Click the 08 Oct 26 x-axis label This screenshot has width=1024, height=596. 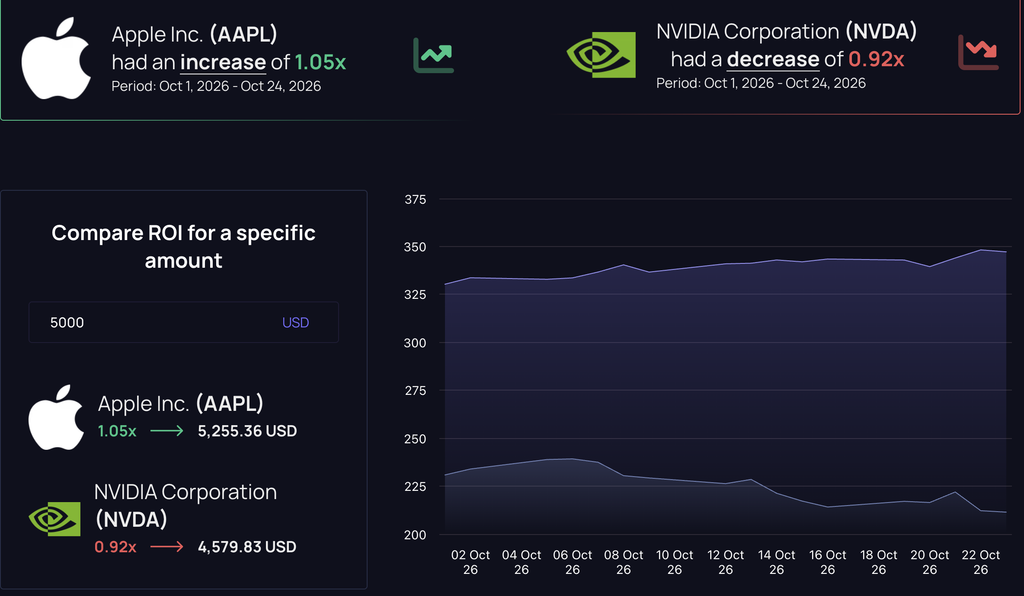(624, 562)
